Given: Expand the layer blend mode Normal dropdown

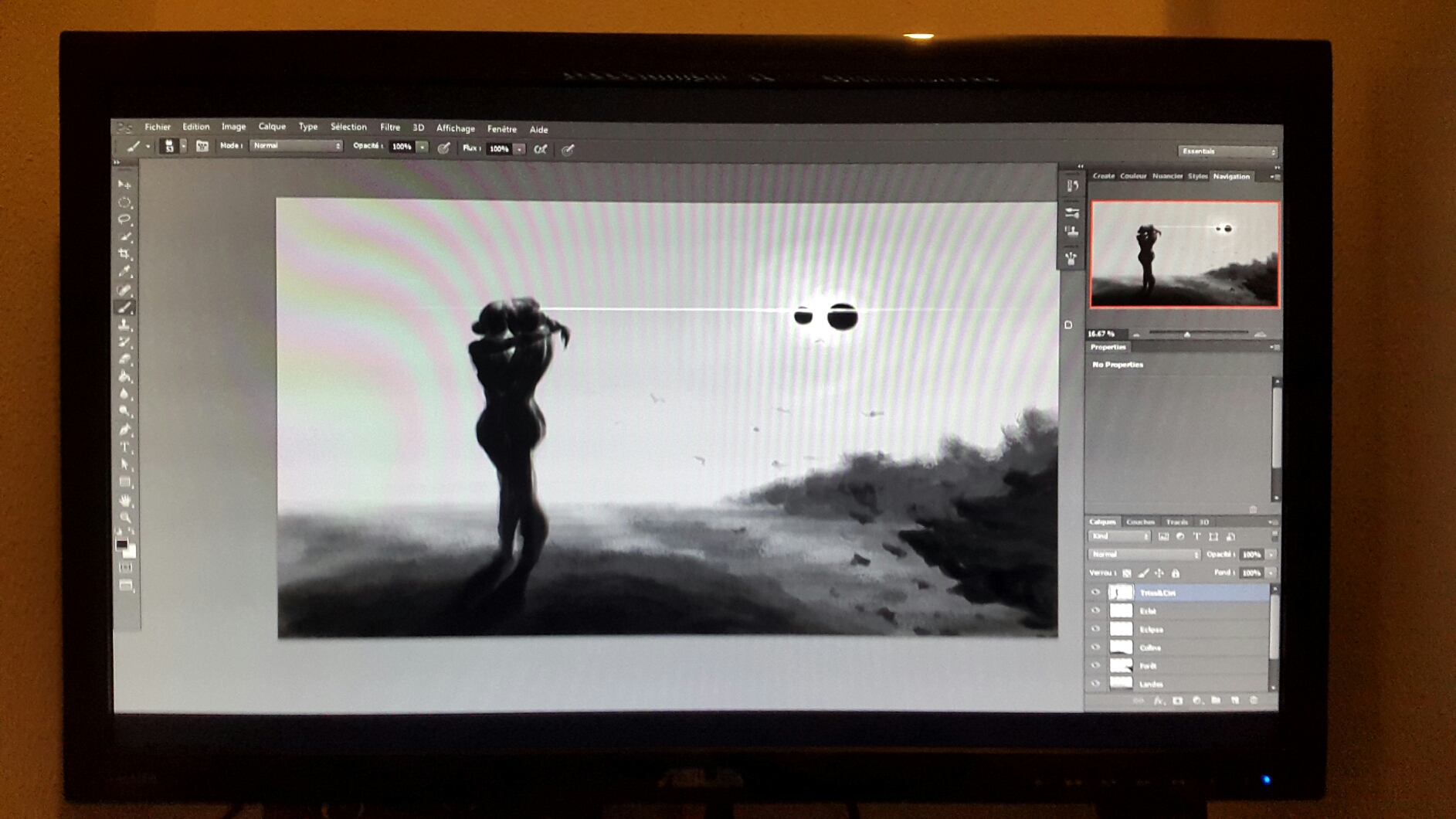Looking at the screenshot, I should click(1143, 554).
